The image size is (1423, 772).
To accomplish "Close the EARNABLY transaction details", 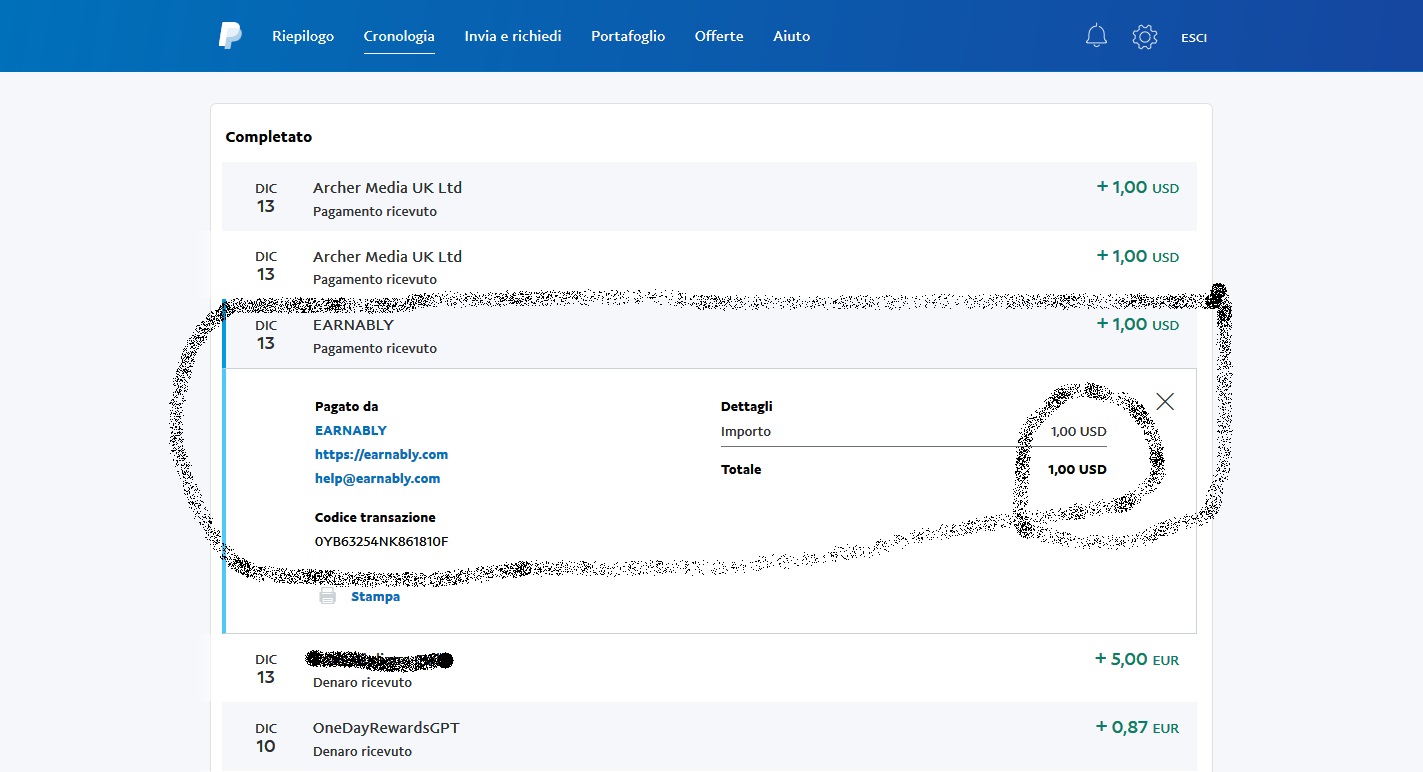I will [1165, 401].
